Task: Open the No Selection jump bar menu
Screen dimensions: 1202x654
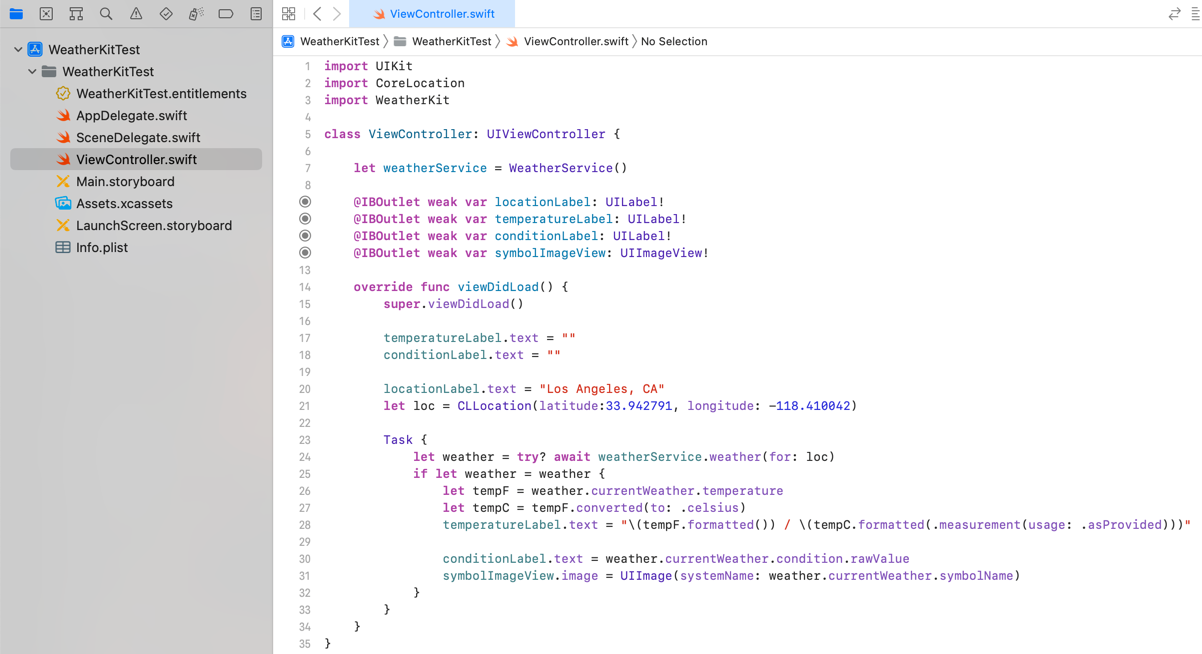Action: 673,41
